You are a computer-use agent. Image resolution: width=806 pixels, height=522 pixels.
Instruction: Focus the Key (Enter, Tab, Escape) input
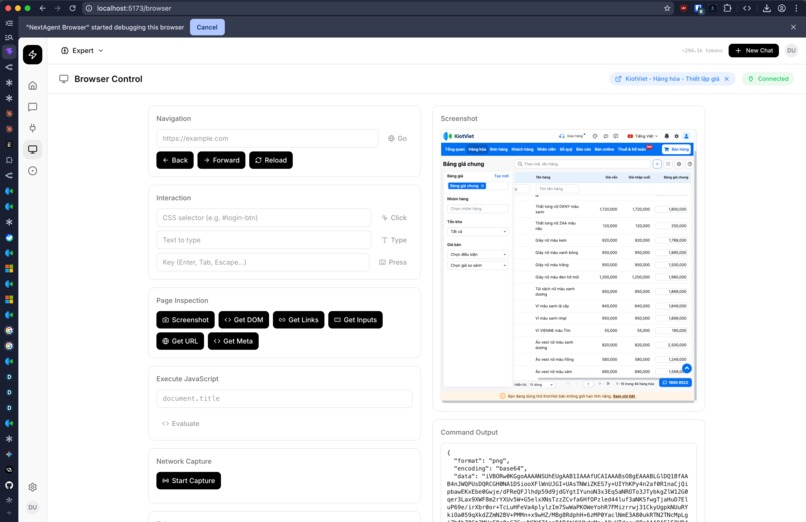[x=263, y=262]
